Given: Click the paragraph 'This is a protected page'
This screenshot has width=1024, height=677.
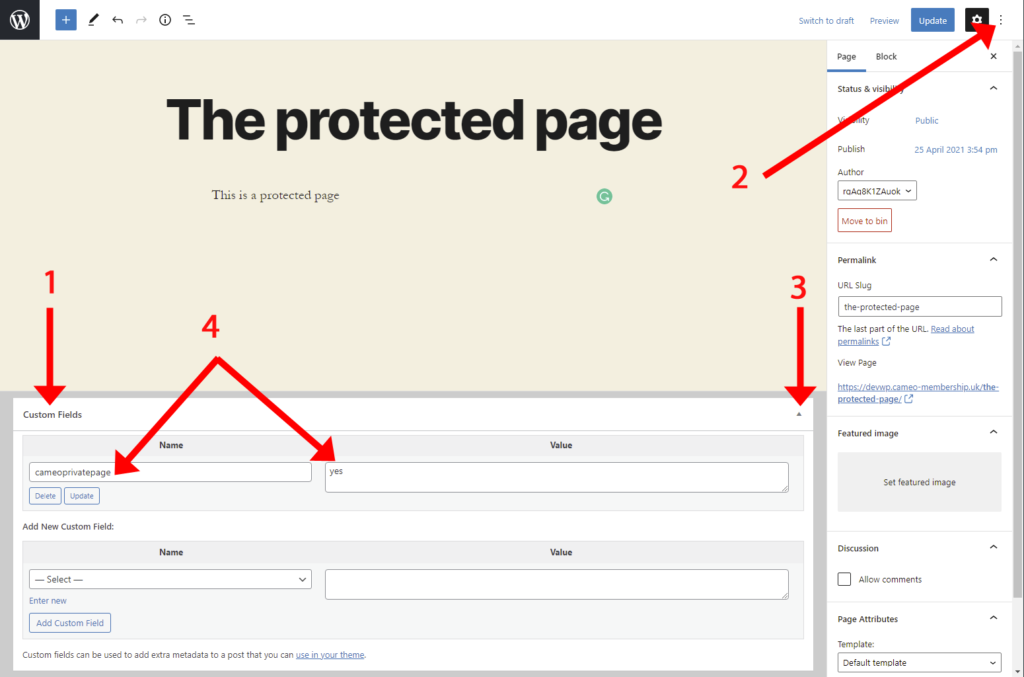Looking at the screenshot, I should coord(275,195).
